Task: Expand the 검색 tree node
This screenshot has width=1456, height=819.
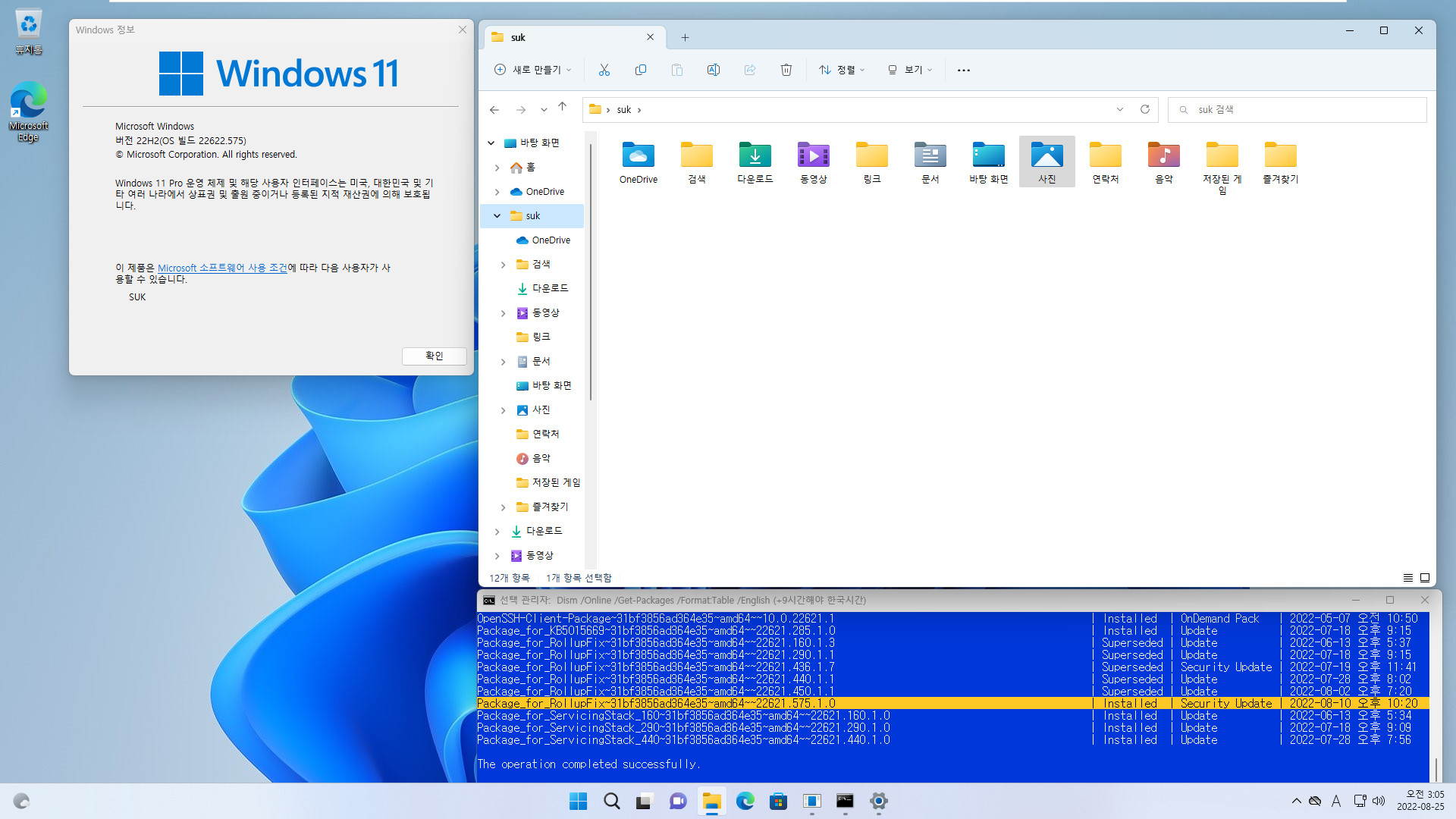Action: click(503, 265)
